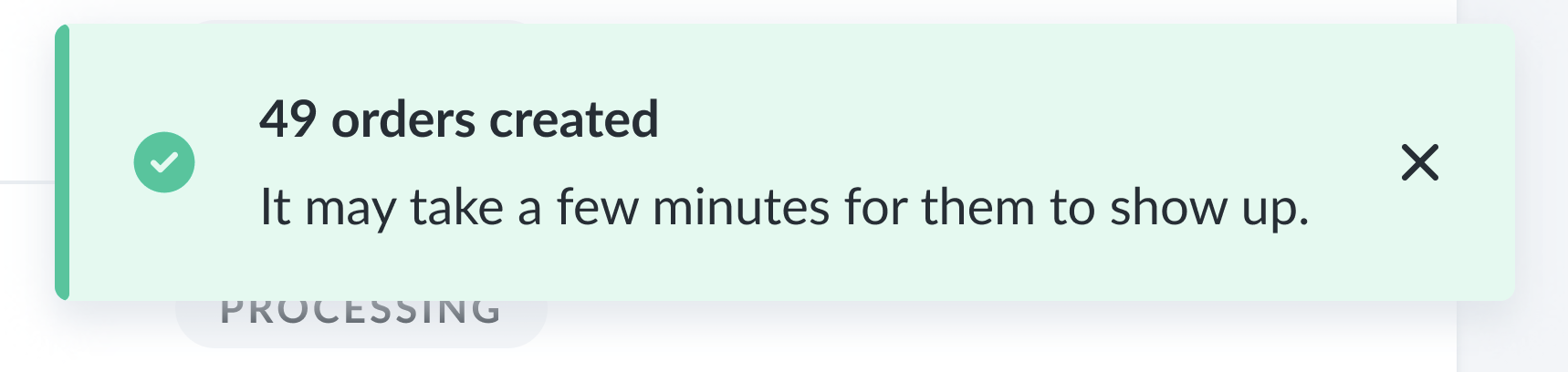Screen dimensions: 1568x372
Task: Click the word 'few' in the notification body
Action: point(598,207)
